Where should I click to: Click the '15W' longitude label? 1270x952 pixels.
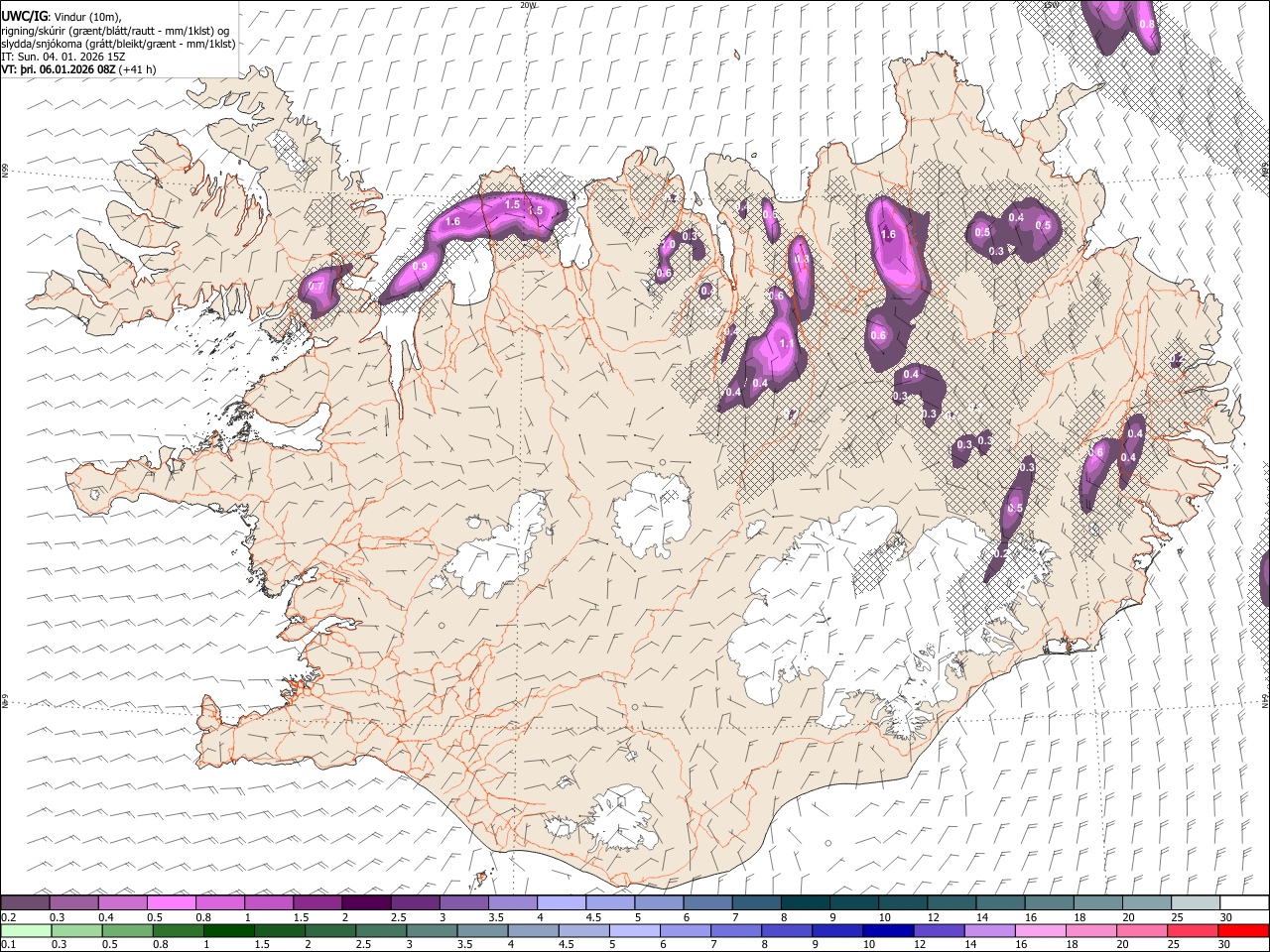coord(1051,5)
